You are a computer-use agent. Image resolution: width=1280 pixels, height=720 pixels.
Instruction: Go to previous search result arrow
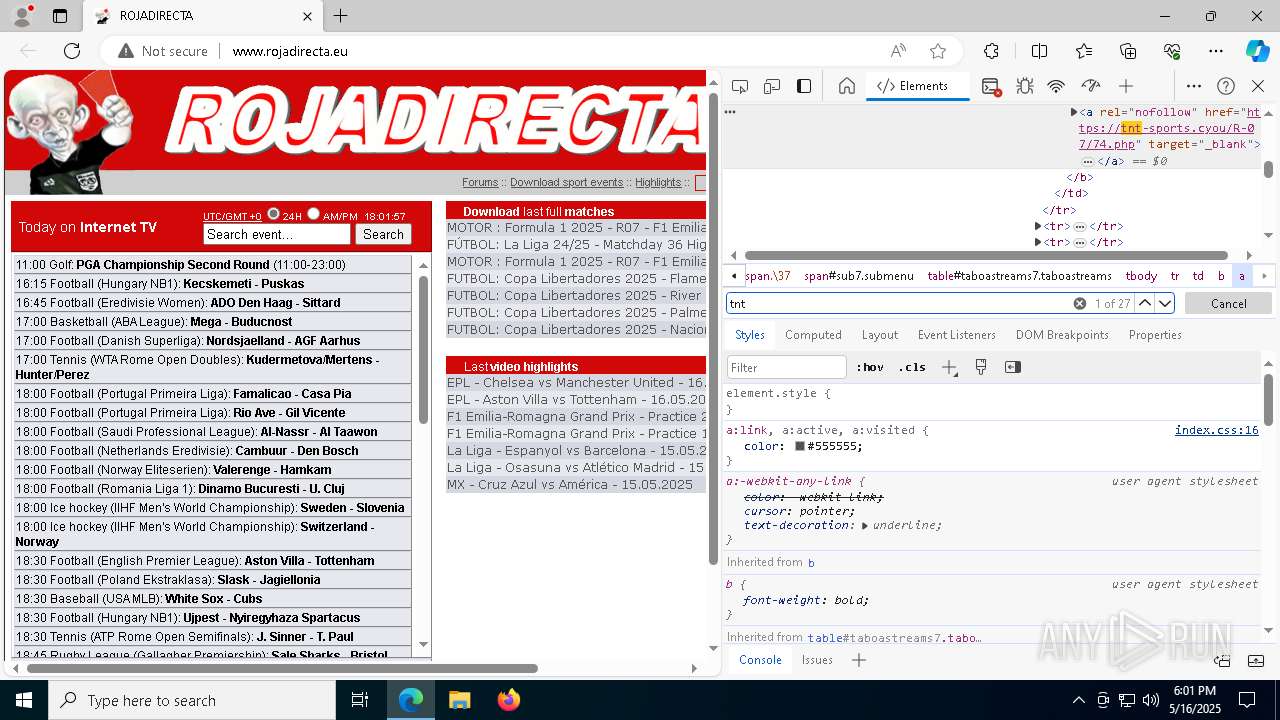1145,303
